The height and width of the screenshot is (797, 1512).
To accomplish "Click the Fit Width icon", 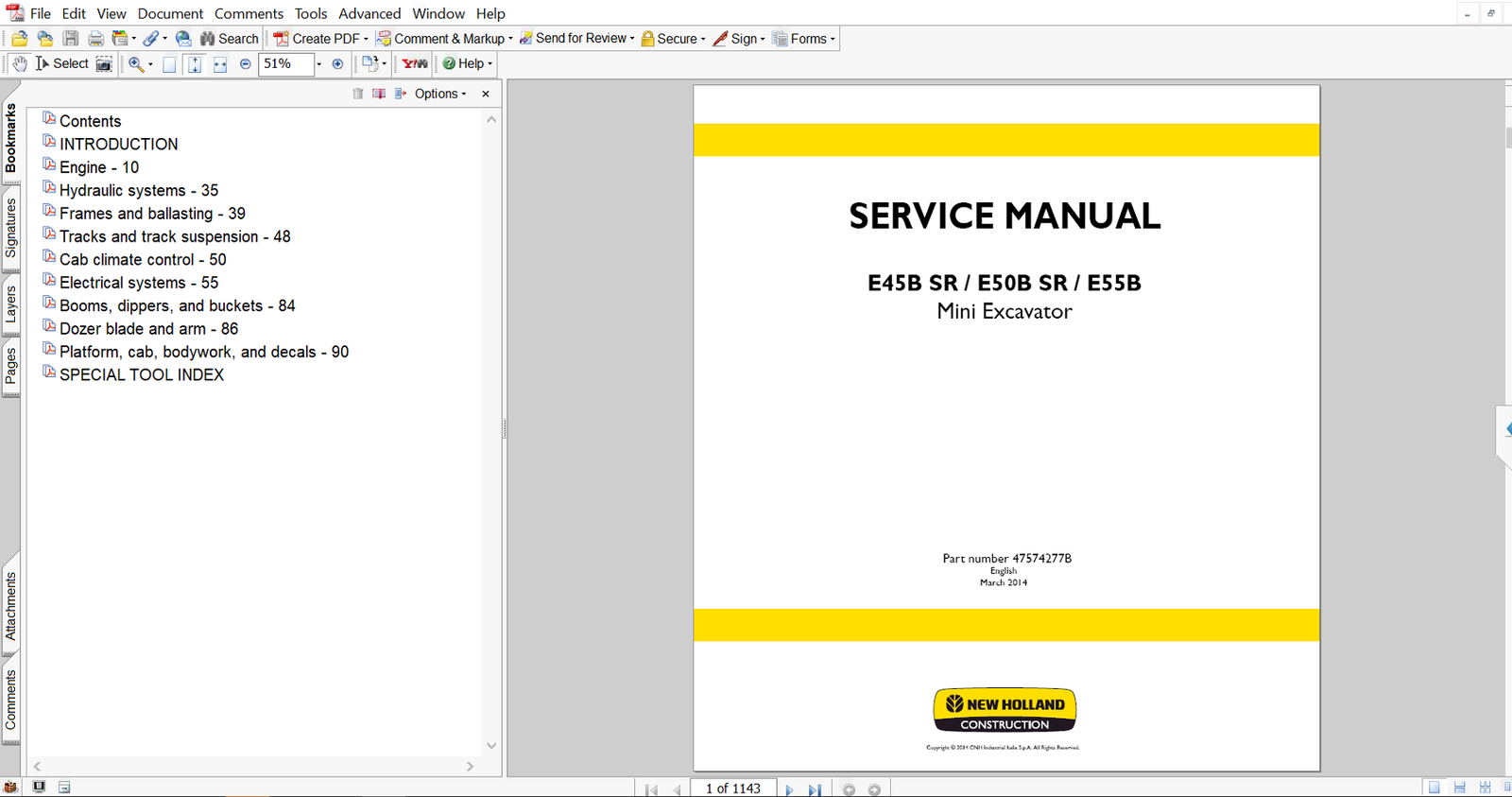I will (x=220, y=64).
